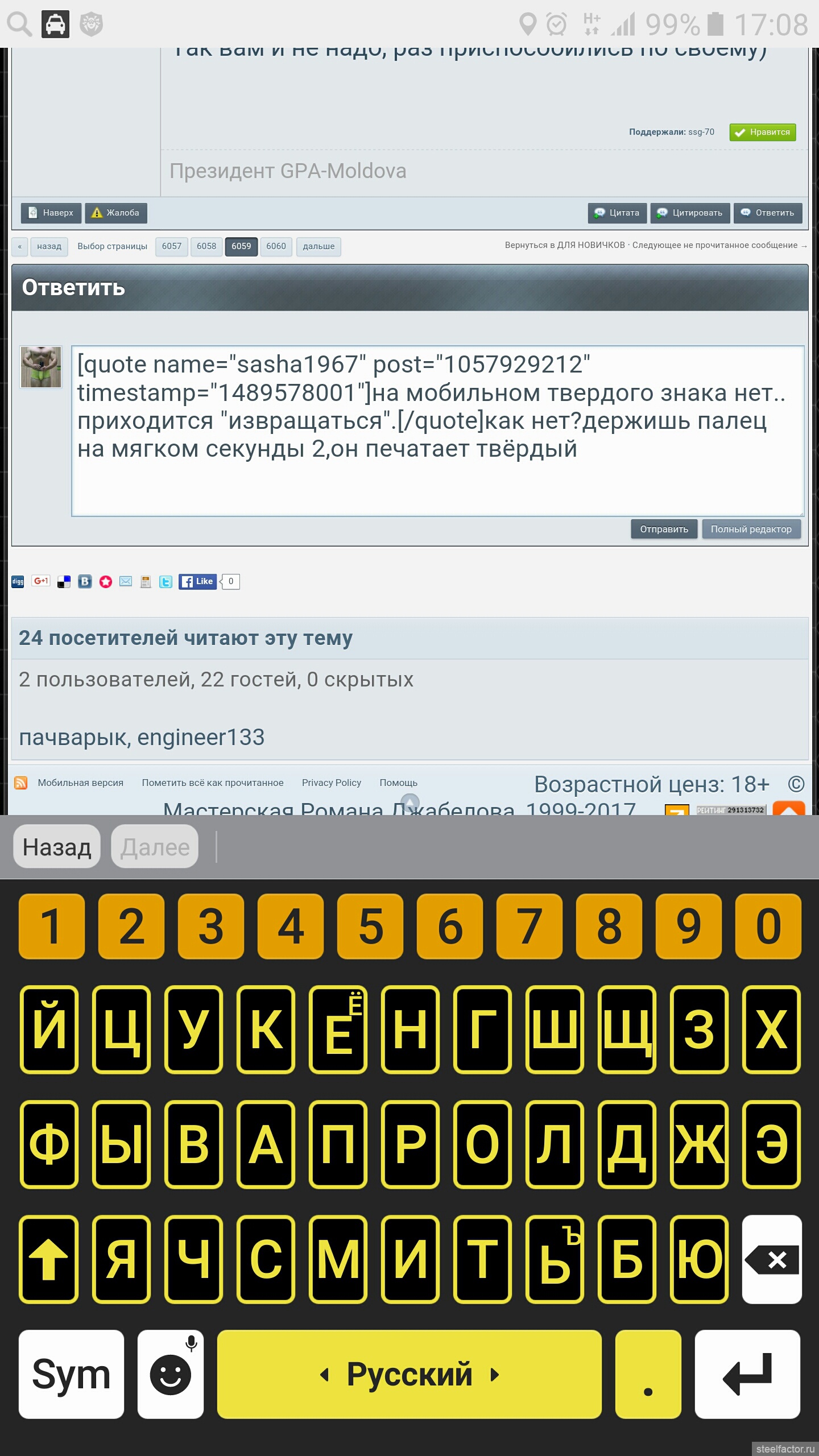The height and width of the screenshot is (1456, 819).
Task: Open the emoji and voice input key
Action: coord(171,1374)
